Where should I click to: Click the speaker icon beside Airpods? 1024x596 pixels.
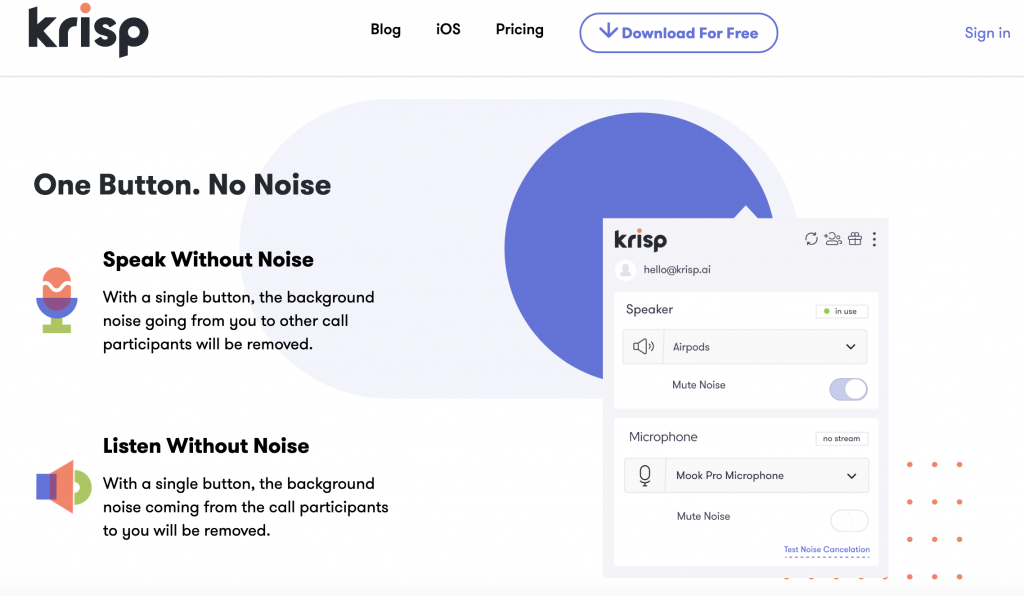(x=643, y=347)
